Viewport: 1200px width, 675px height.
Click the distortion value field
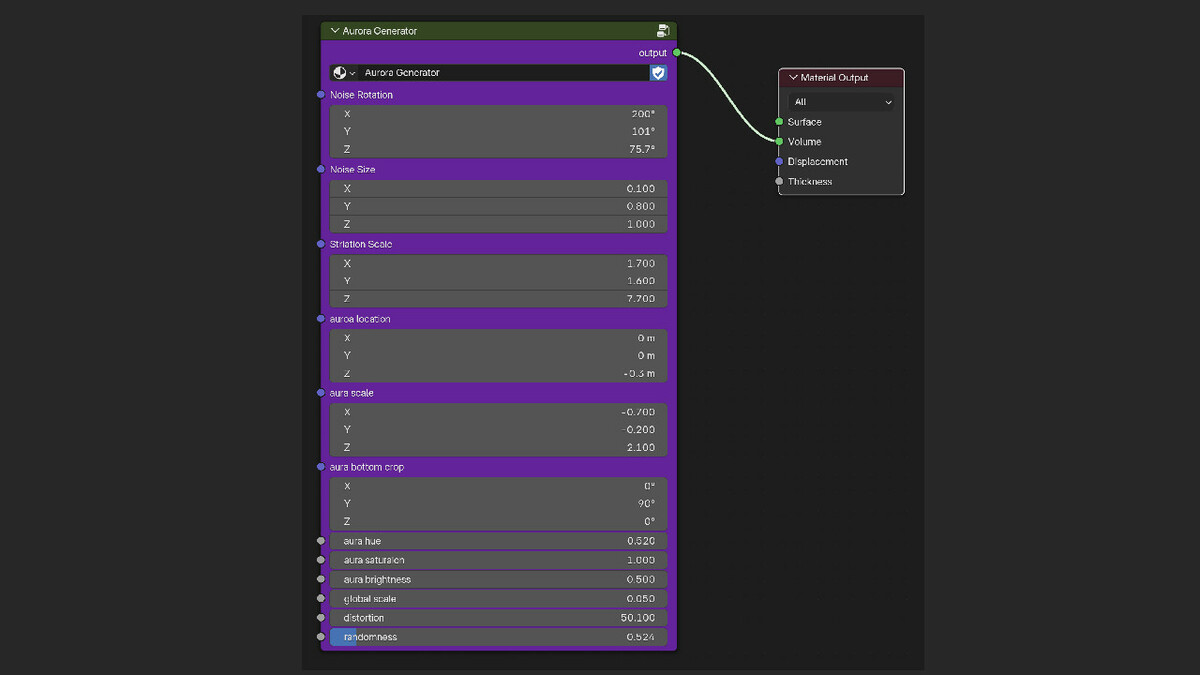click(x=498, y=618)
